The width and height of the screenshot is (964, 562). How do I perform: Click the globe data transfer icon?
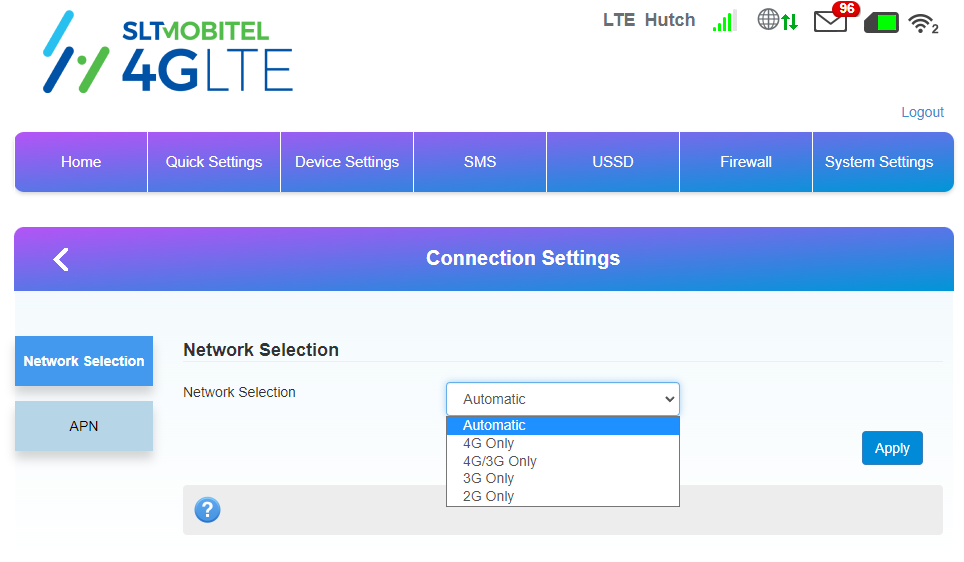tap(778, 20)
